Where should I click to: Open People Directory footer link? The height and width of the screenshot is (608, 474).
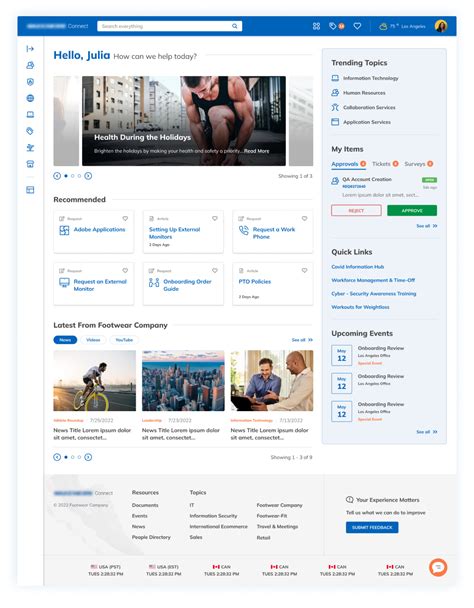151,537
